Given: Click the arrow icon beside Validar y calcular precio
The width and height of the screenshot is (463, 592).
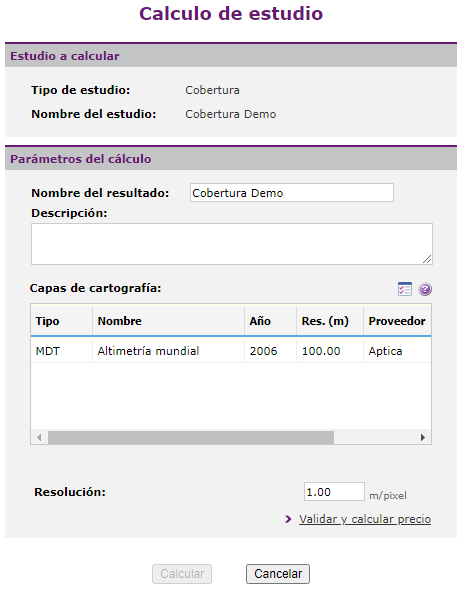Looking at the screenshot, I should tap(288, 519).
